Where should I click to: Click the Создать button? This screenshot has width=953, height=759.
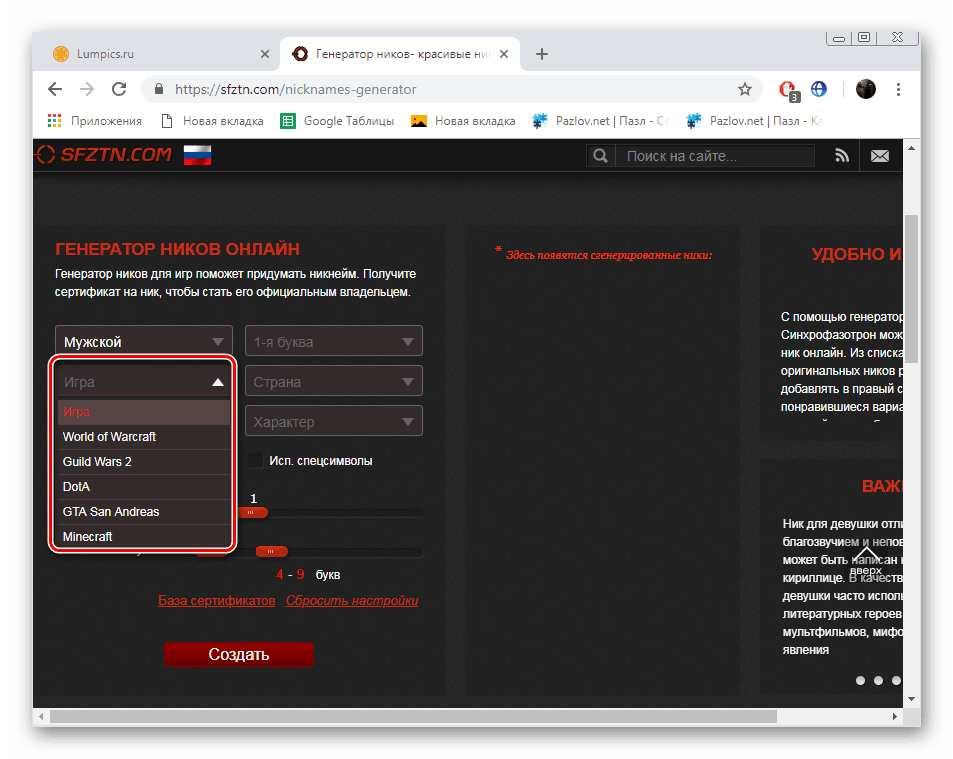(239, 654)
